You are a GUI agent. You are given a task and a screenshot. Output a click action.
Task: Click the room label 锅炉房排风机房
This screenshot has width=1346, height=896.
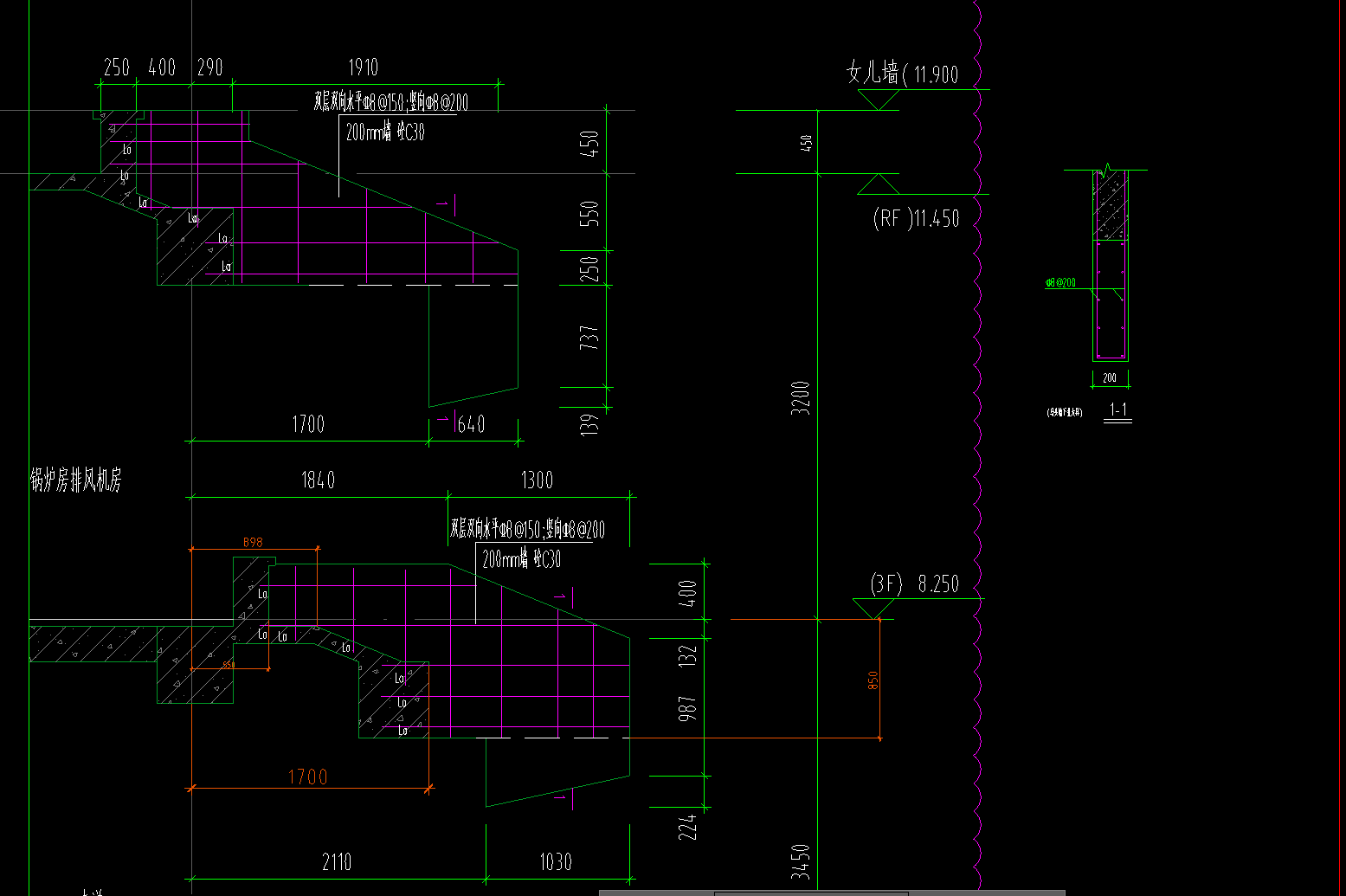point(76,480)
